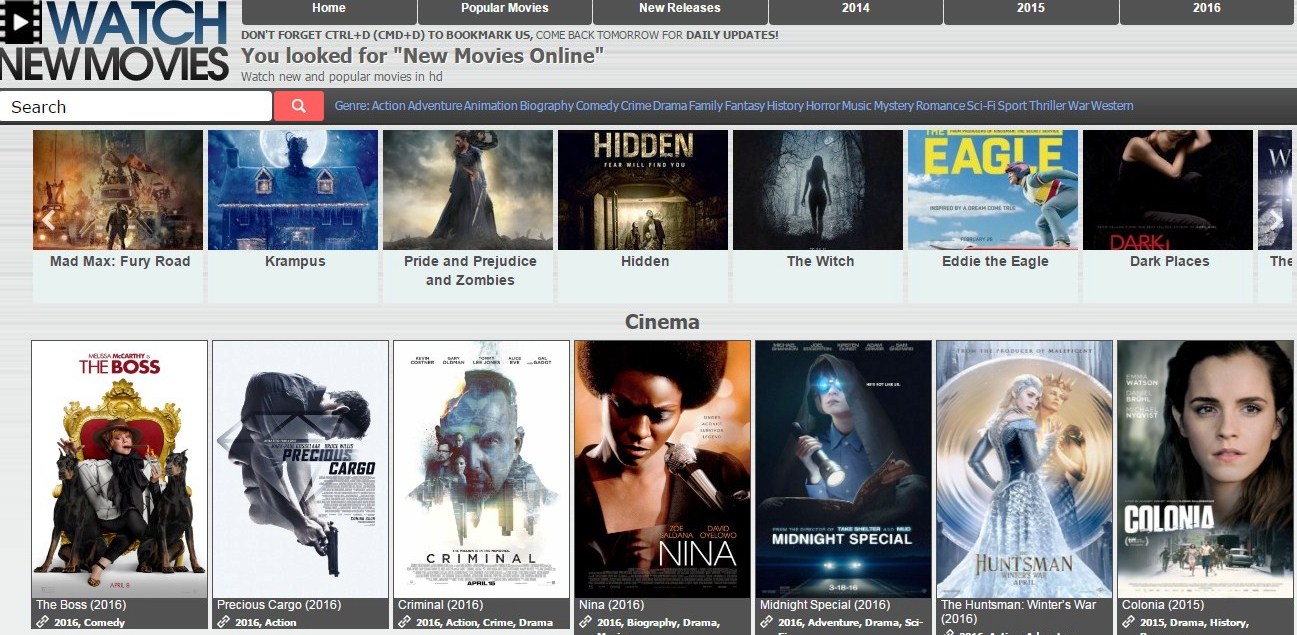The width and height of the screenshot is (1297, 635).
Task: Select the Music genre link
Action: coord(856,106)
